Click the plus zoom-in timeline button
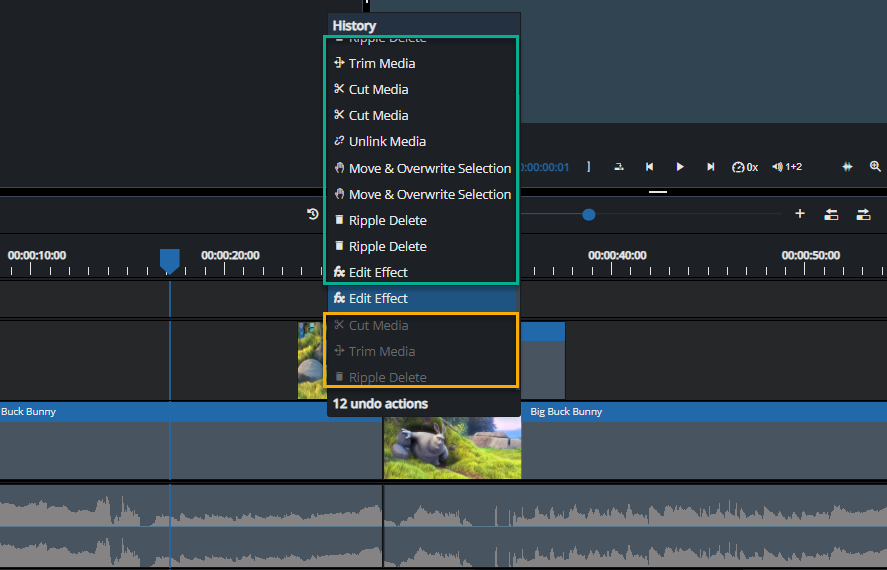The width and height of the screenshot is (887, 570). [800, 214]
